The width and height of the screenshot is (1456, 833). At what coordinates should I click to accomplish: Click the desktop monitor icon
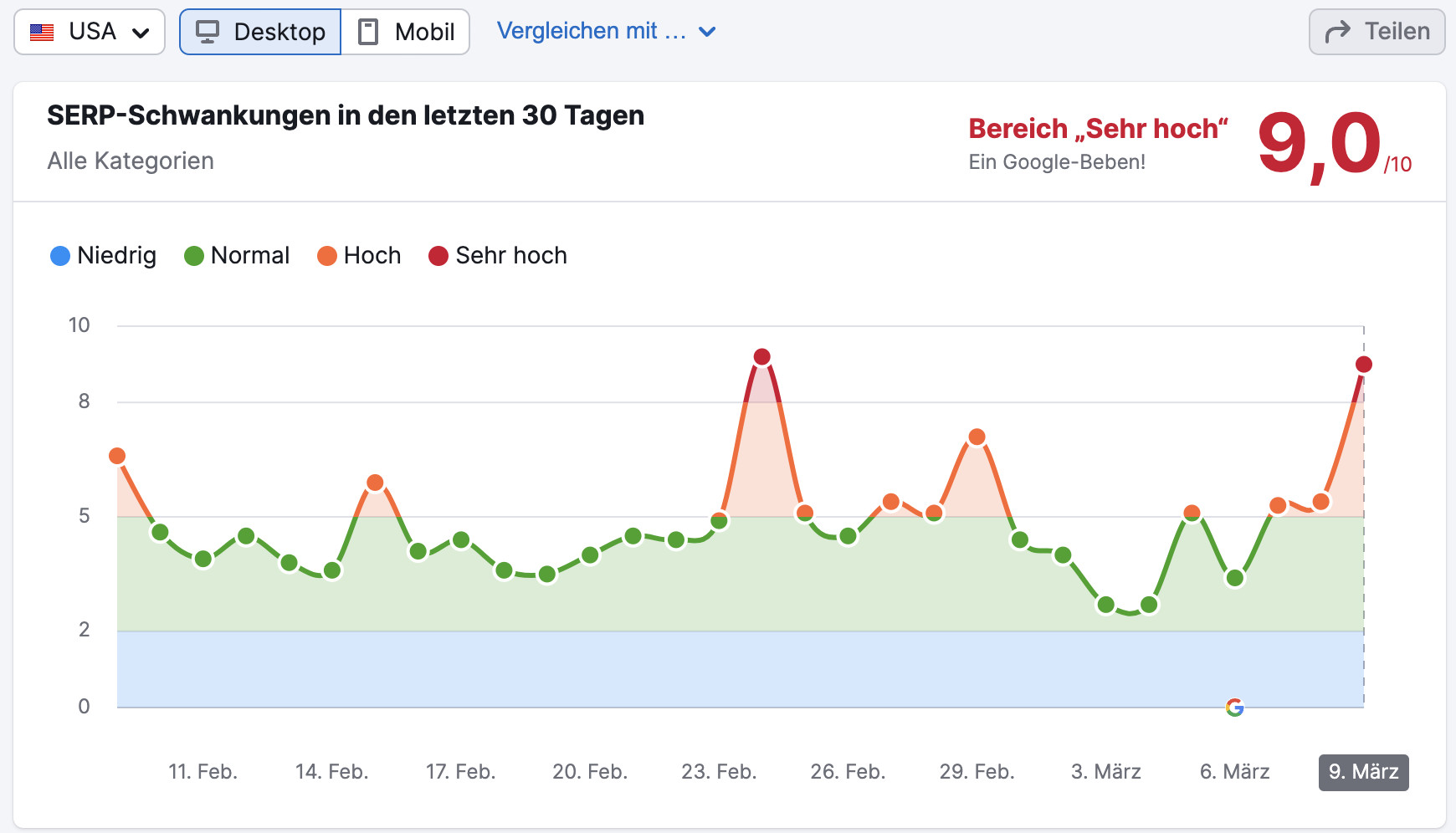208,31
